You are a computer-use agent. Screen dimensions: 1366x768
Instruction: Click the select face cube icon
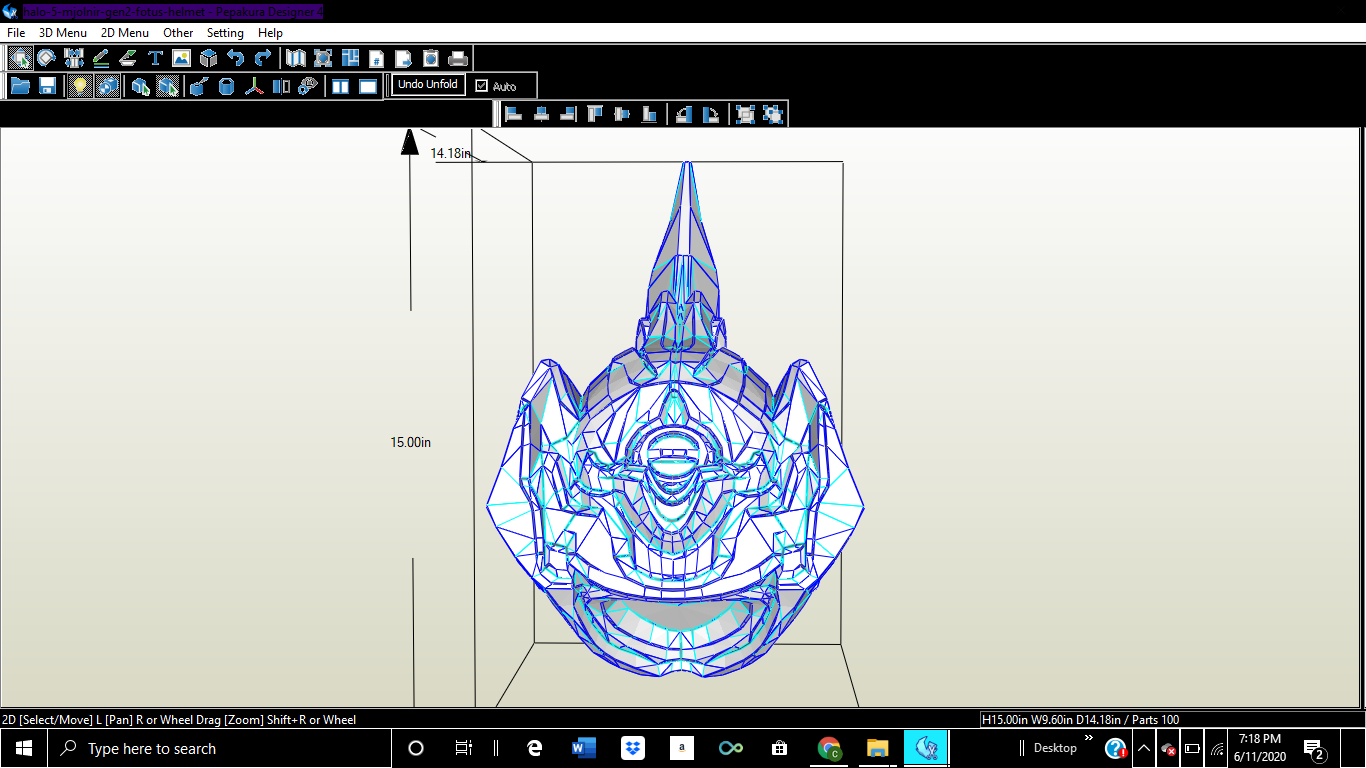click(x=141, y=86)
